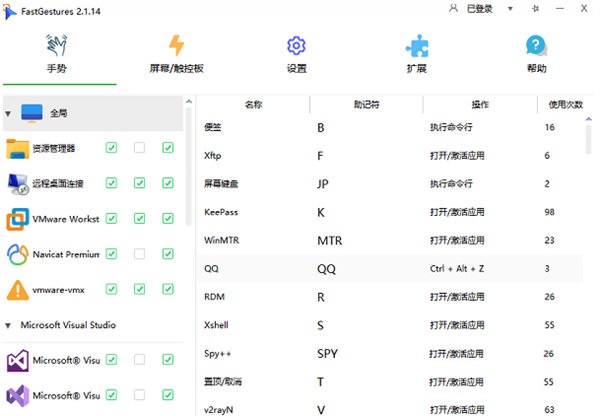Image resolution: width=600 pixels, height=416 pixels.
Task: Select the vmware-vmx warning icon
Action: (18, 290)
